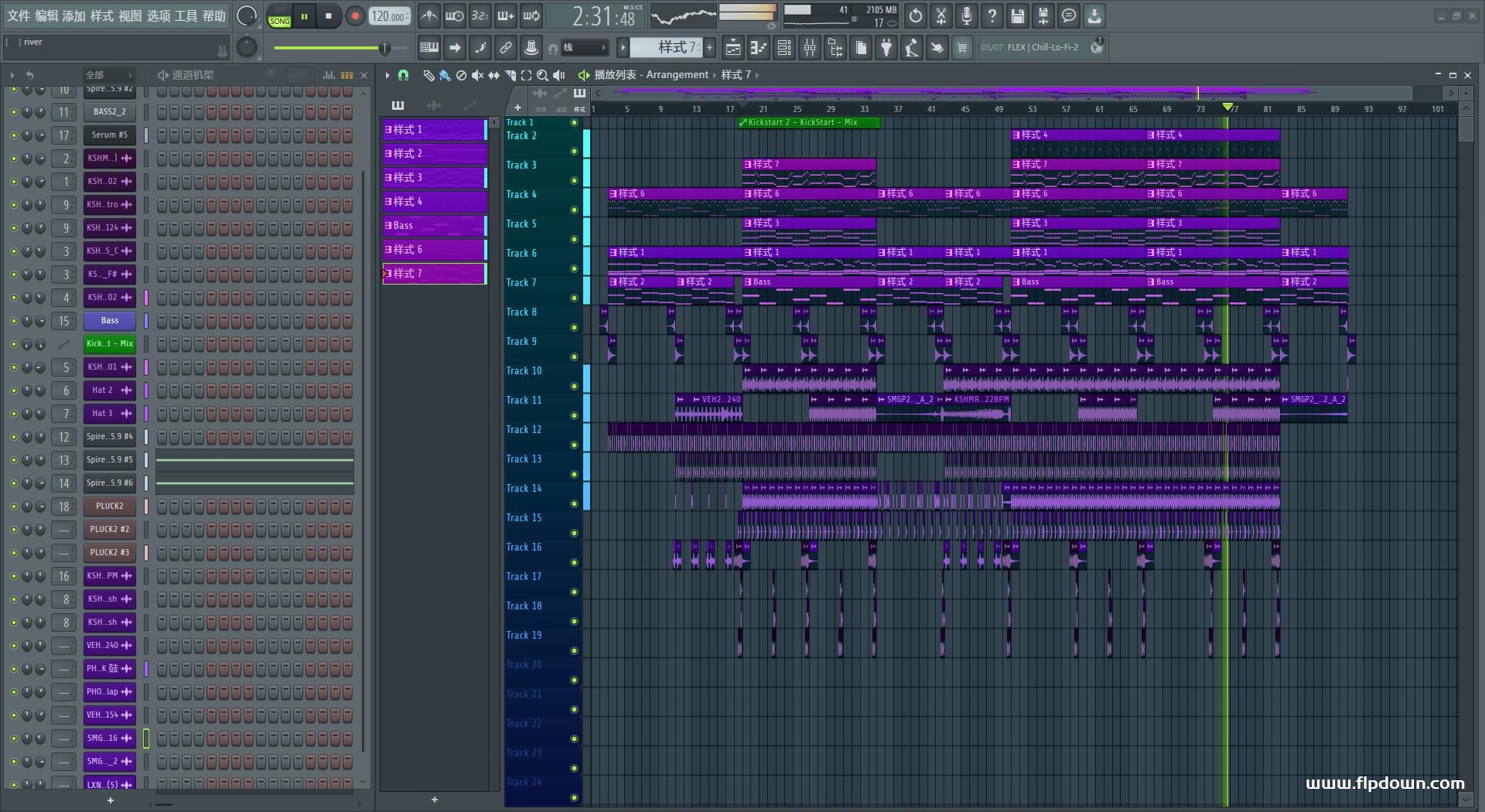Toggle loop recording icon
The height and width of the screenshot is (812, 1485).
click(531, 15)
